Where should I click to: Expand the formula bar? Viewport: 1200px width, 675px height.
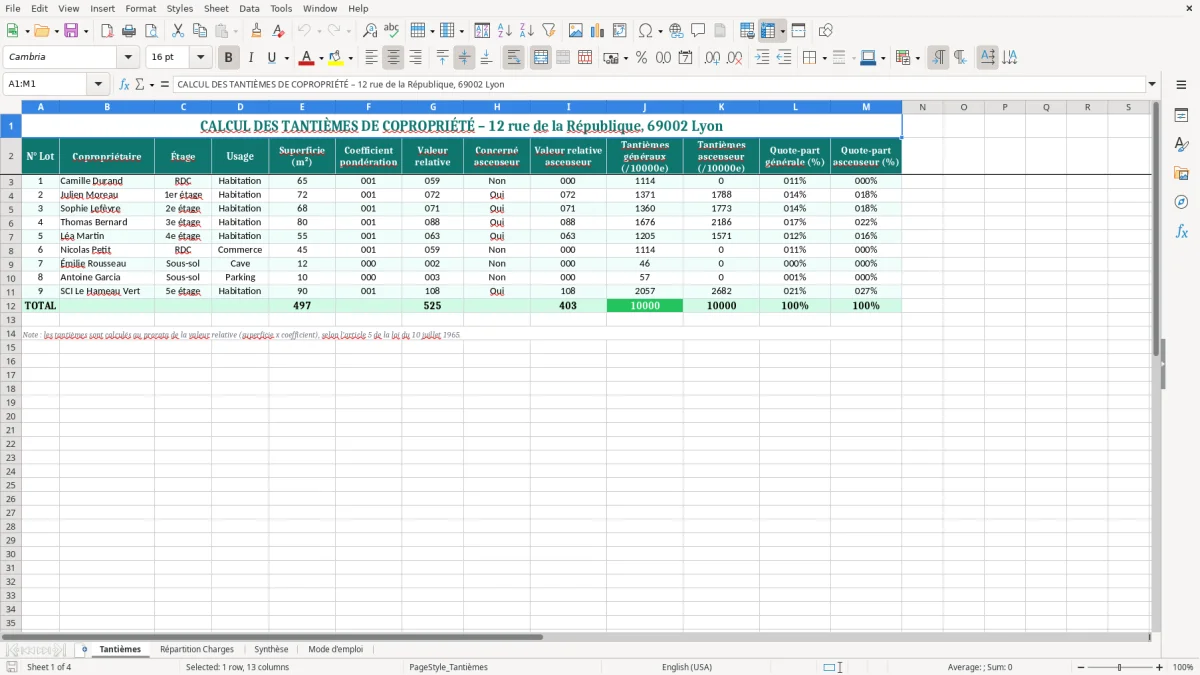(1152, 84)
